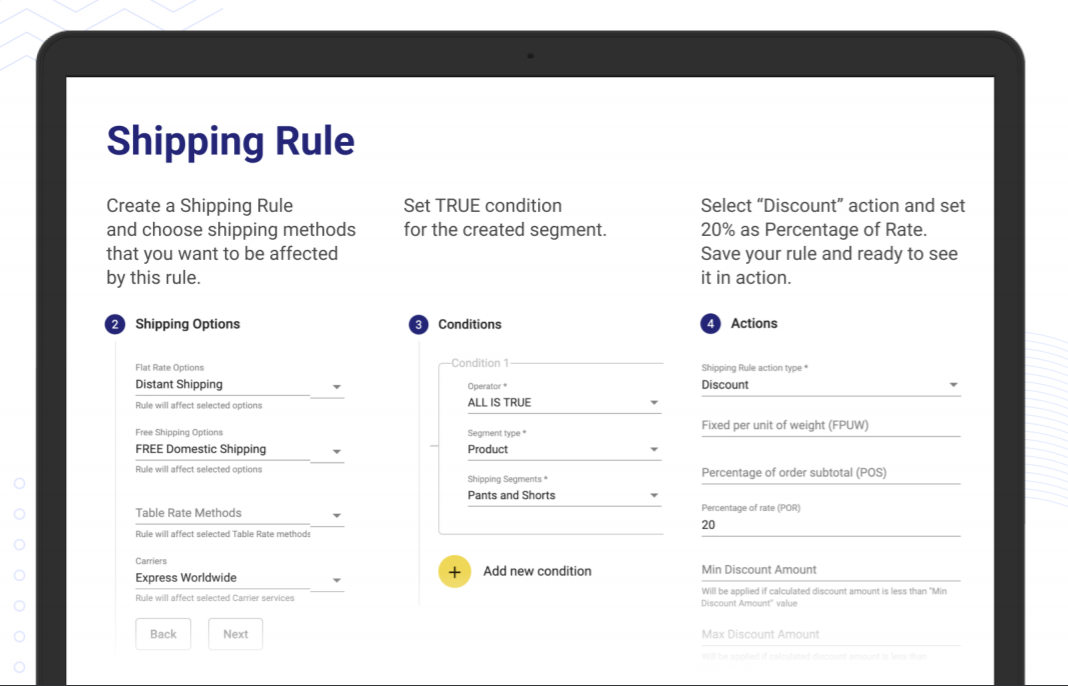Open the Operator dropdown set to ALL IS TRUE
1068x686 pixels.
point(654,402)
